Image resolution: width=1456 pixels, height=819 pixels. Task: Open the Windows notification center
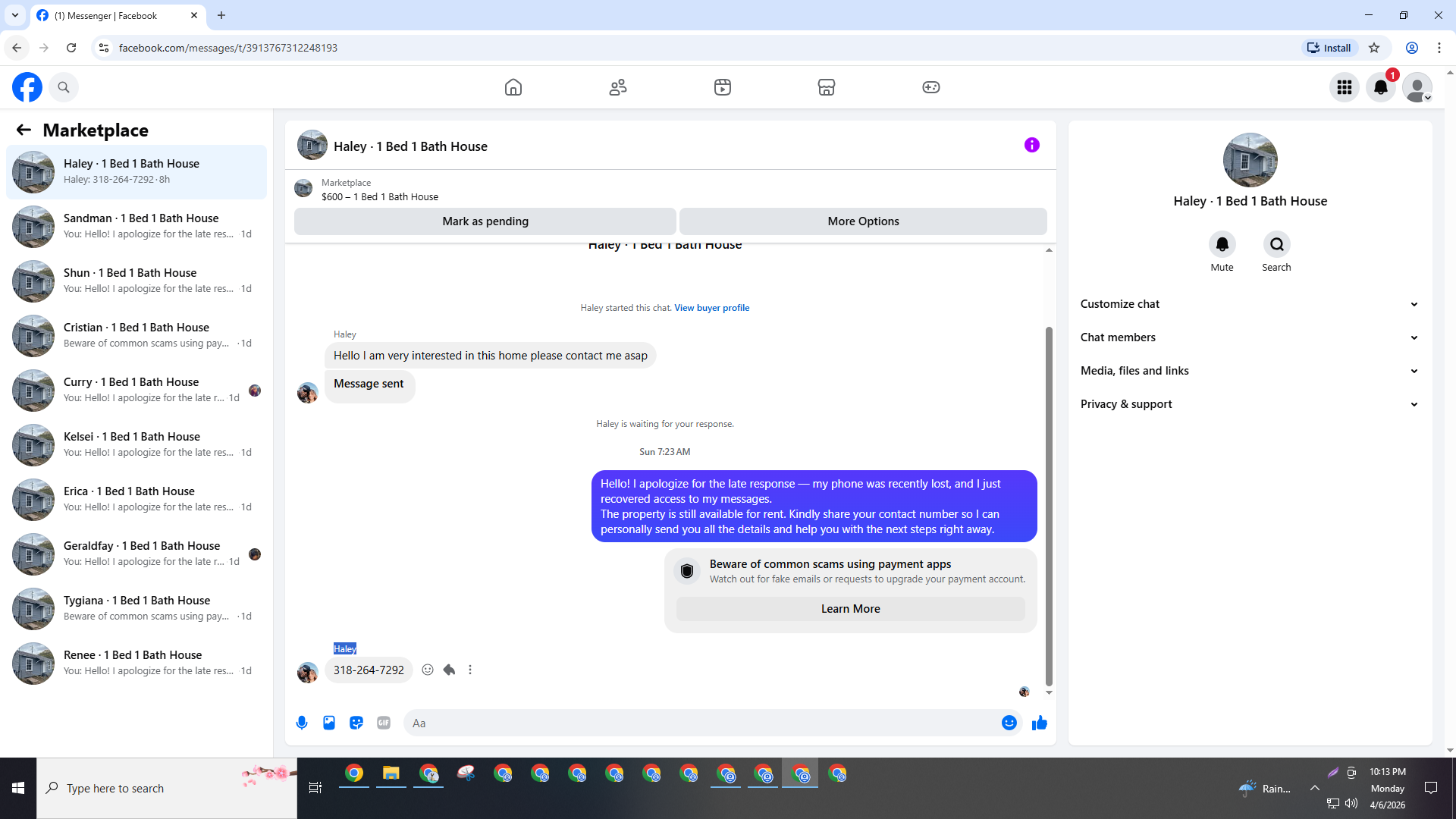[x=1431, y=789]
